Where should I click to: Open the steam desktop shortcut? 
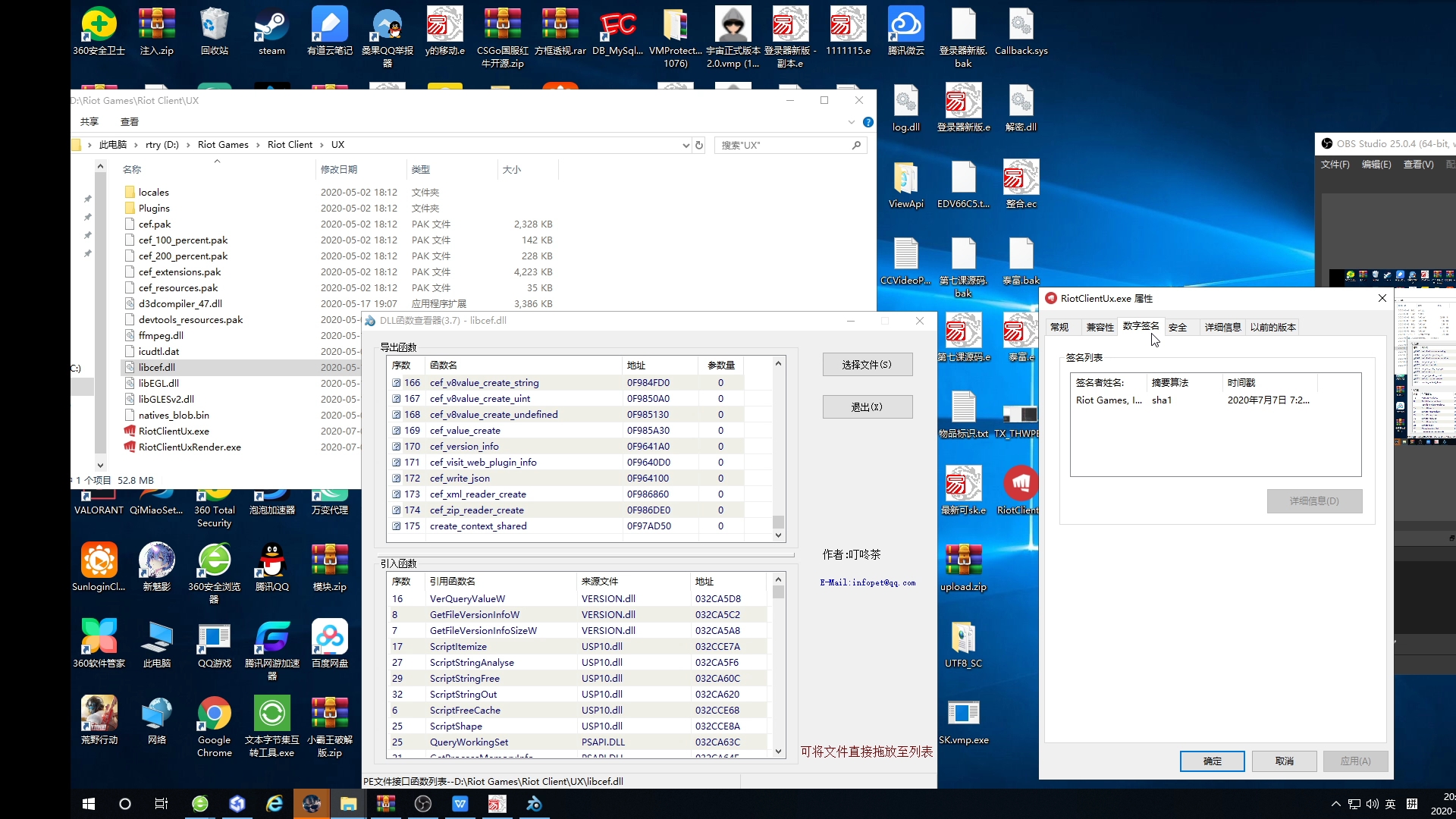[x=271, y=31]
